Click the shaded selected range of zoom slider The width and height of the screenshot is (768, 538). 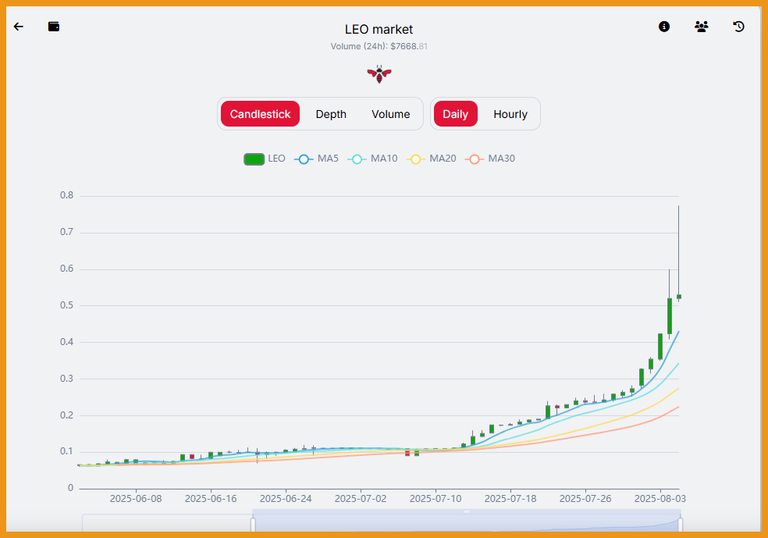point(466,522)
